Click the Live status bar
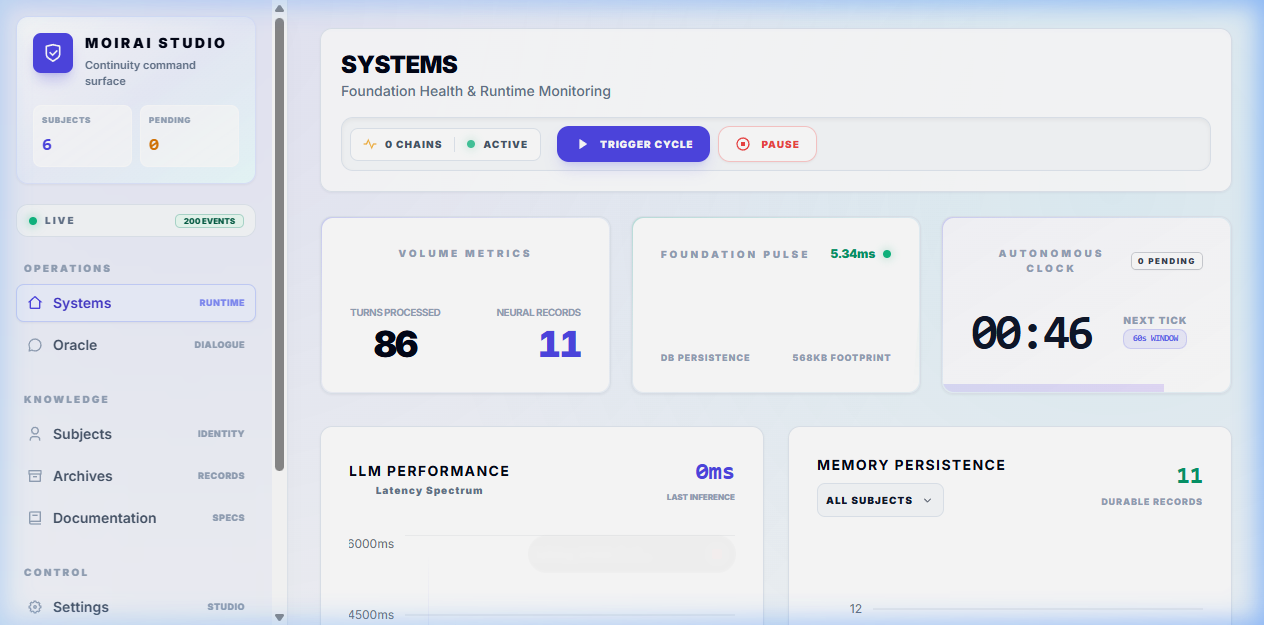The height and width of the screenshot is (625, 1264). [x=136, y=221]
